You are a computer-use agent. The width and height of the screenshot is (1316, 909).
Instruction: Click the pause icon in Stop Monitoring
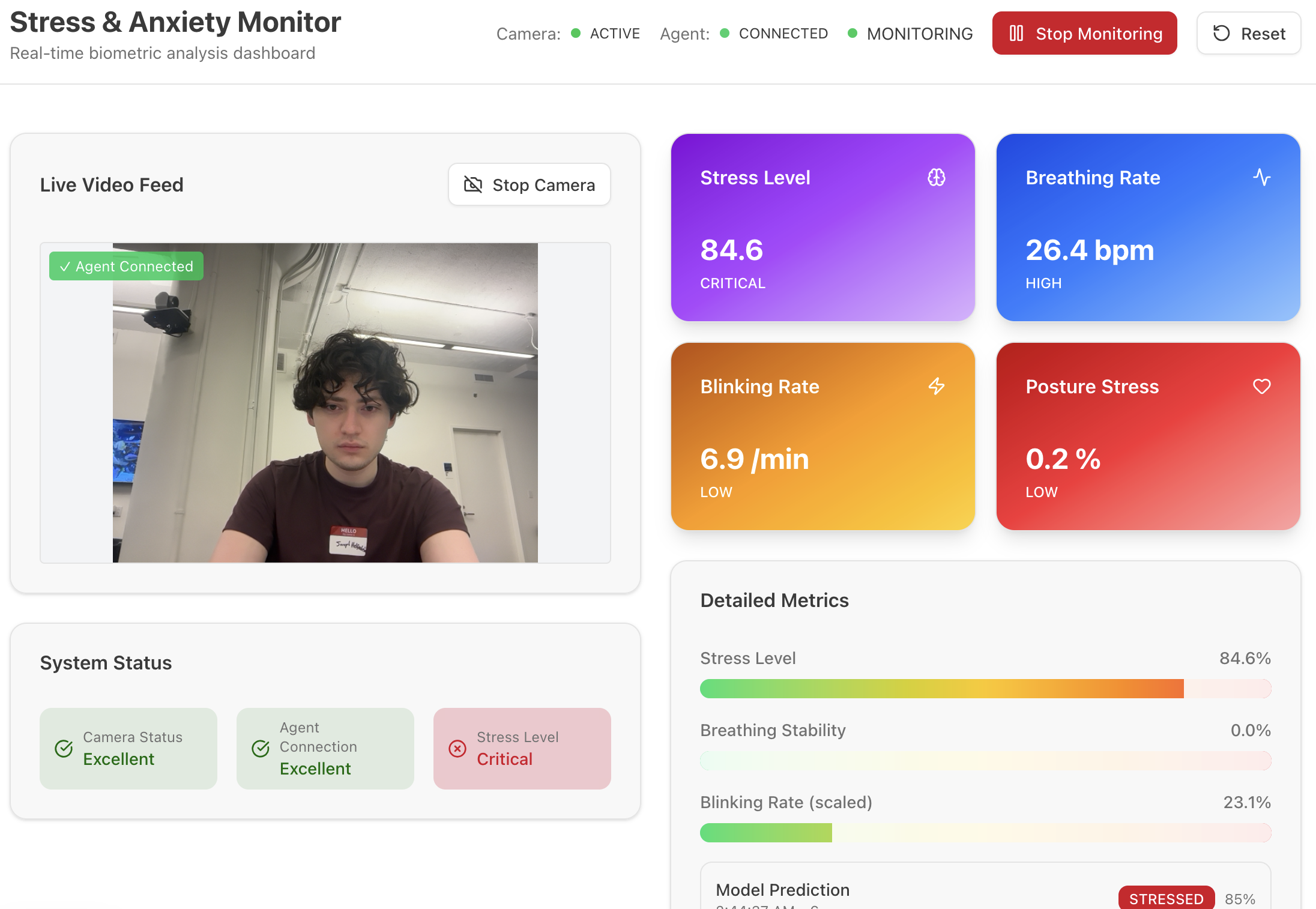click(x=1016, y=34)
